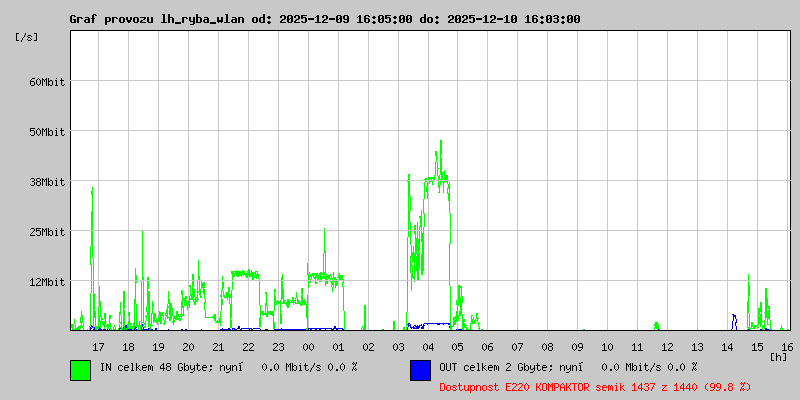Click hour label 16 on x-axis
This screenshot has height=400, width=800.
point(787,347)
